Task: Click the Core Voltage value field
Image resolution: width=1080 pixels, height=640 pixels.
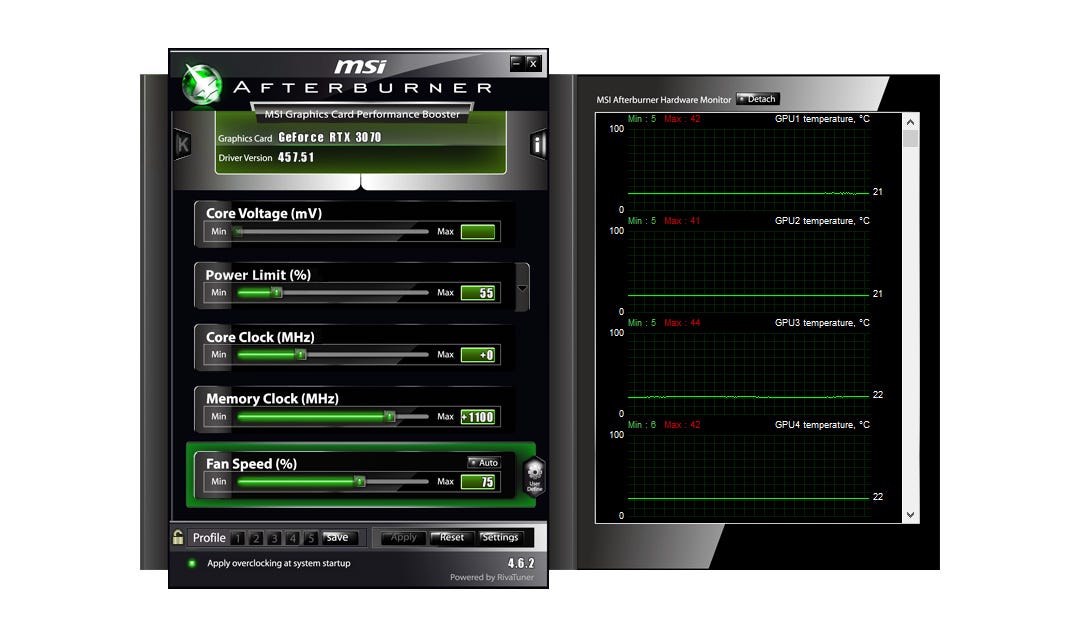Action: point(478,231)
